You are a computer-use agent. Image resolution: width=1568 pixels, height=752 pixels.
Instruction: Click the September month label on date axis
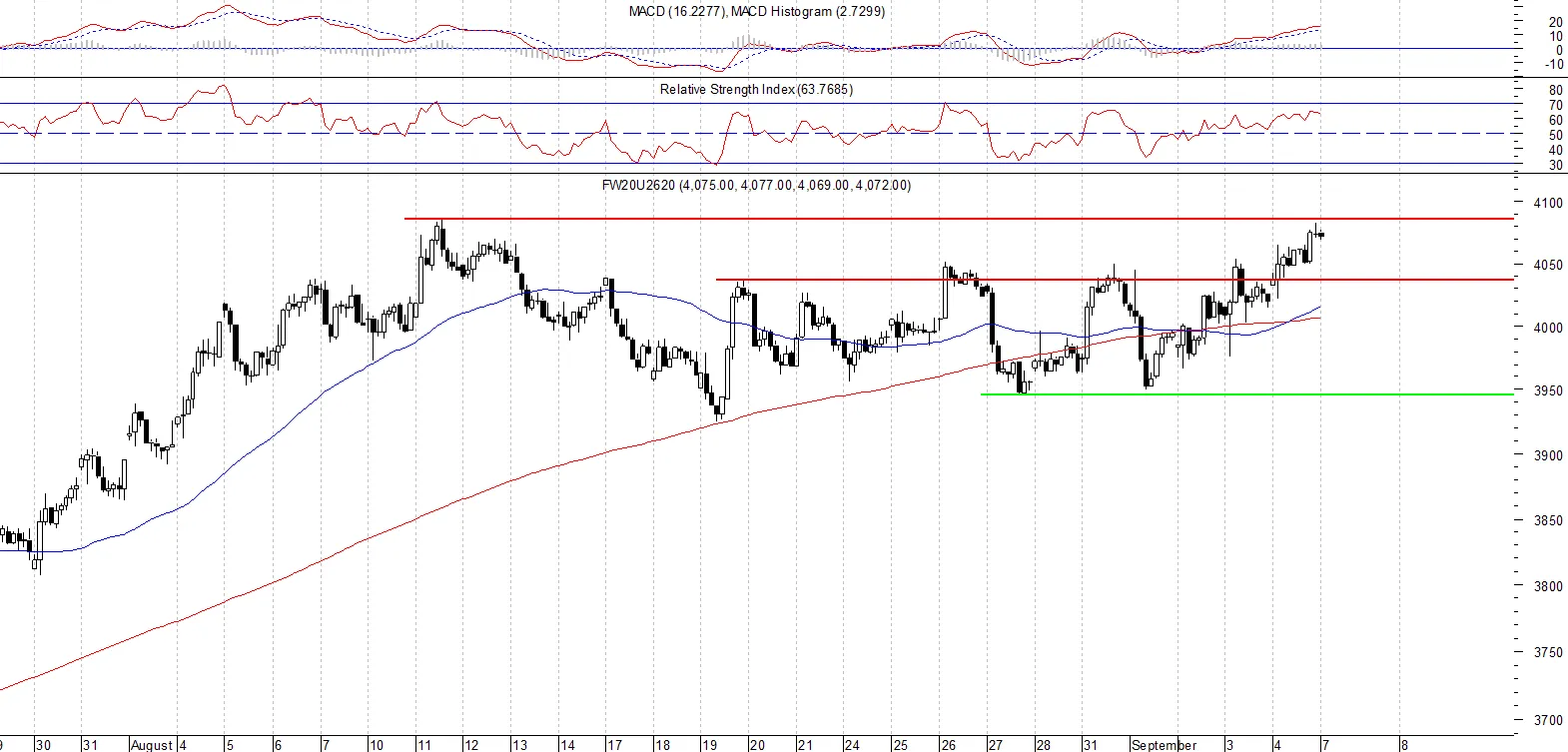click(x=1164, y=745)
